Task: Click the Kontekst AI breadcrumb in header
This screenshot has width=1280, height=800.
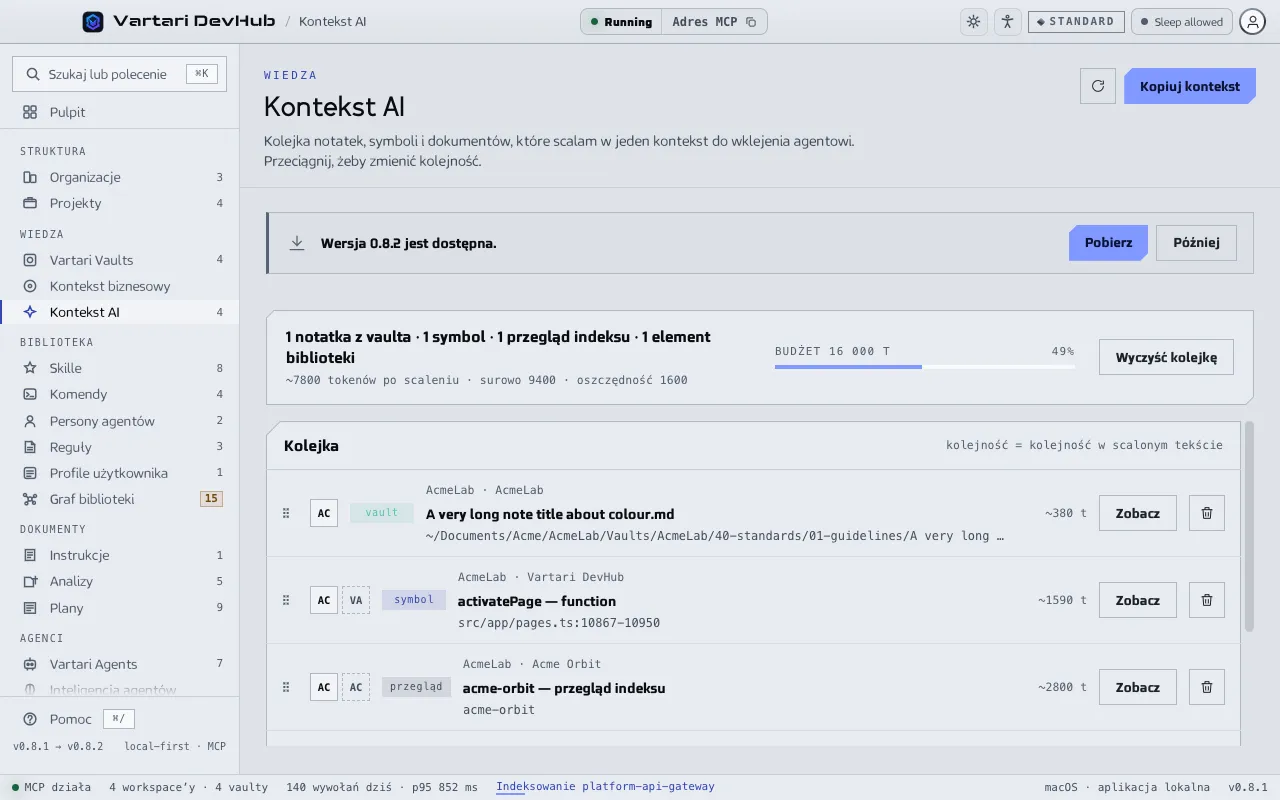Action: [x=332, y=22]
